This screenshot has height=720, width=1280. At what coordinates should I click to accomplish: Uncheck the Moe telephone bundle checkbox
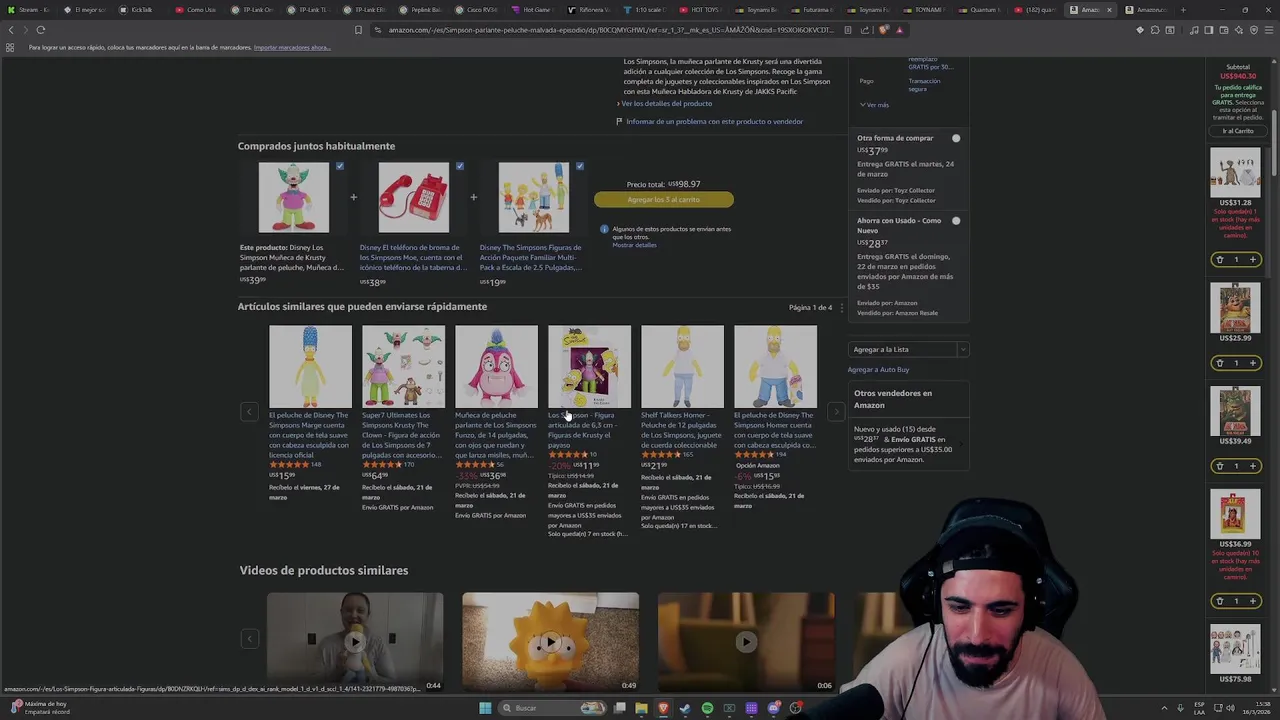click(x=460, y=166)
